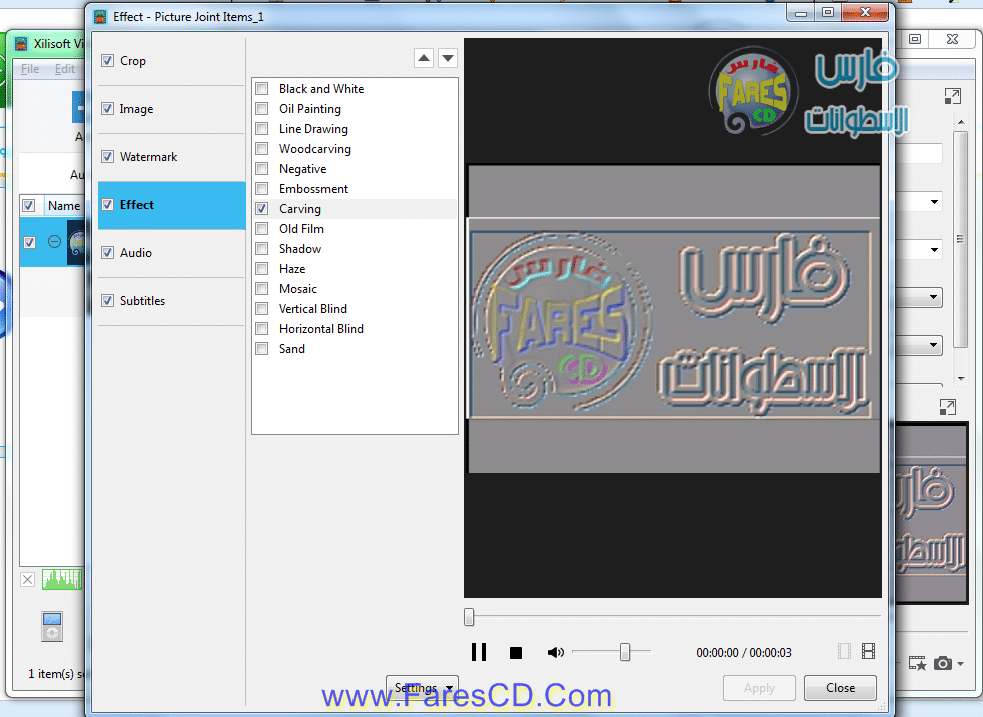Tick the Embossment effect checkbox

point(262,189)
